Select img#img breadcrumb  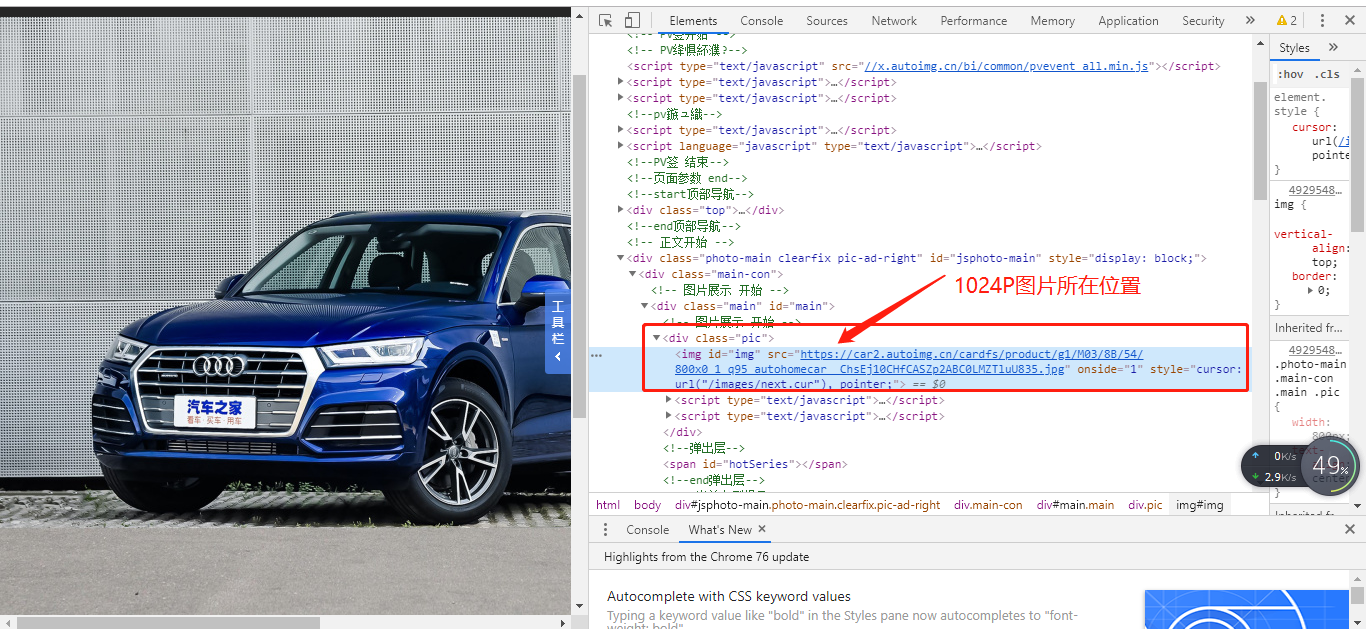pyautogui.click(x=1199, y=505)
